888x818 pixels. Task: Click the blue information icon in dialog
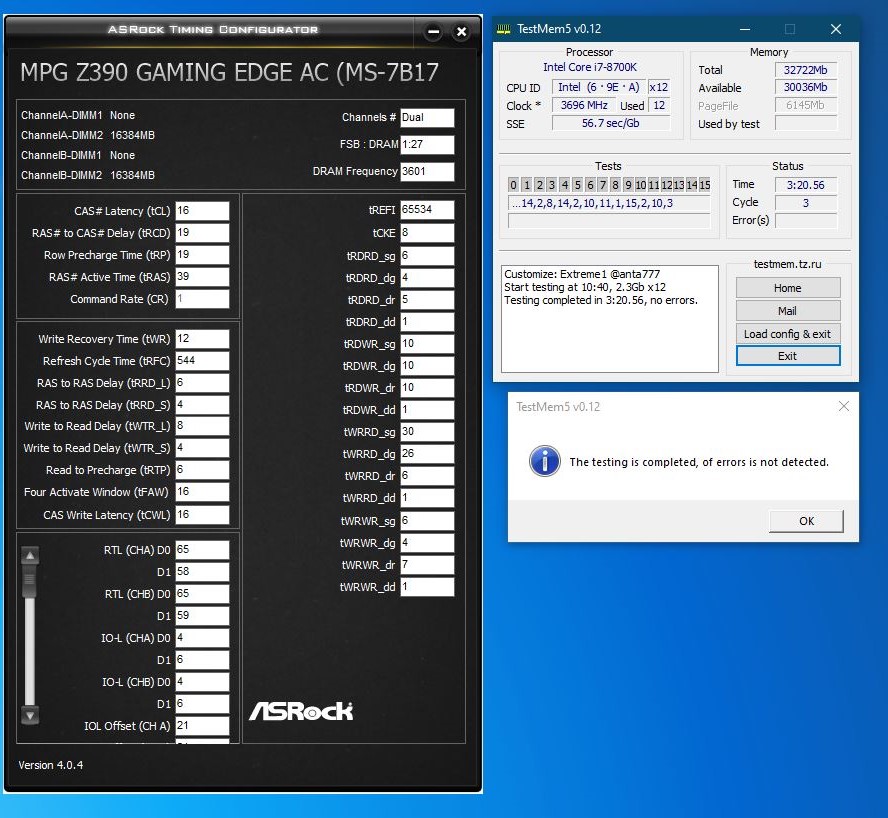click(x=545, y=461)
